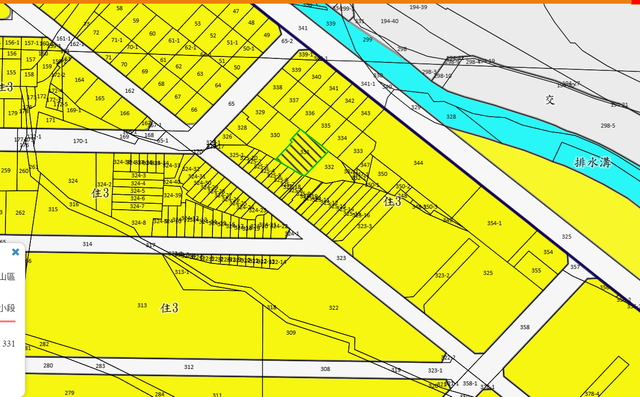Select parcel 283

[x=100, y=366]
